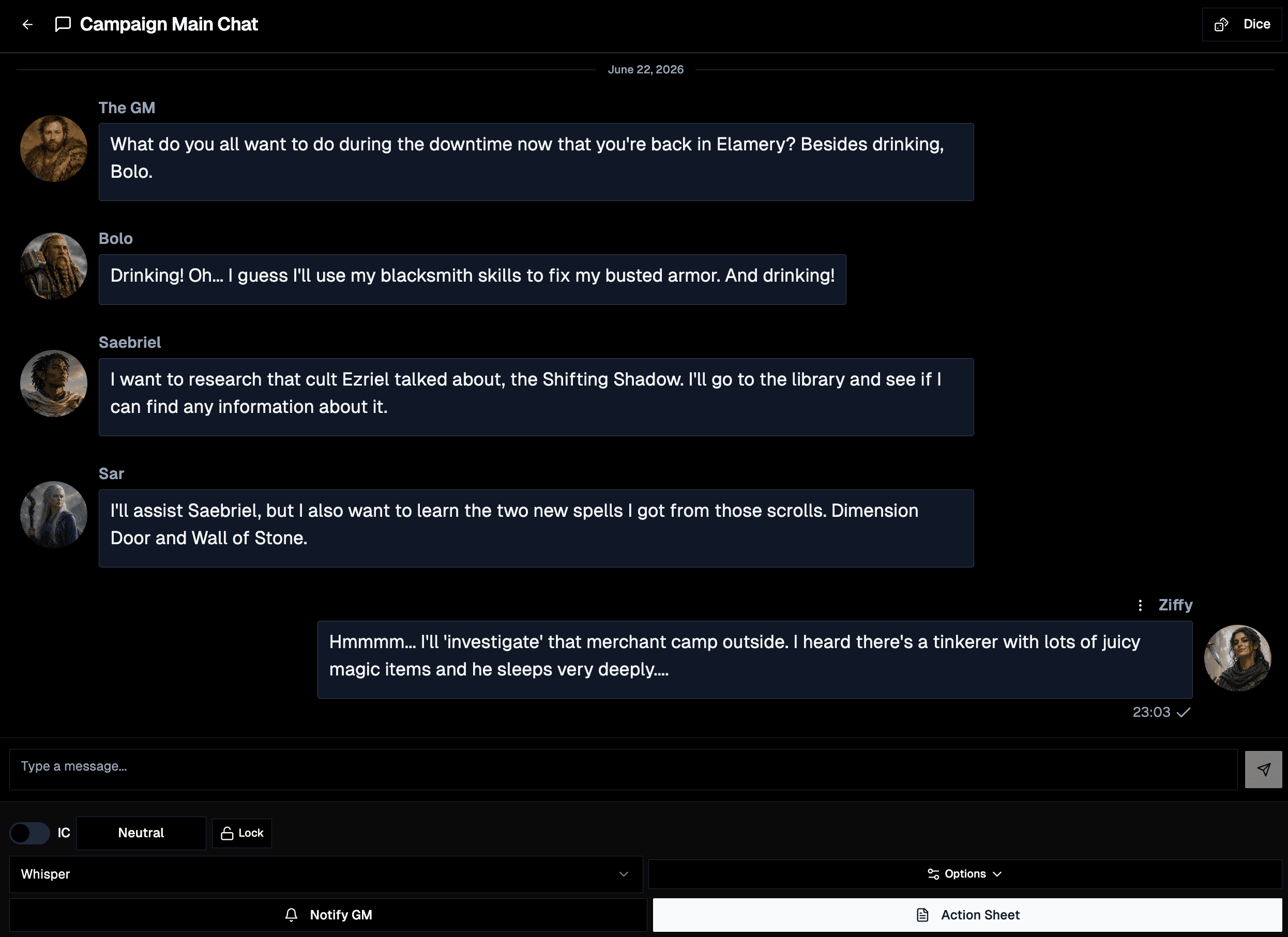1288x937 pixels.
Task: Click the chat bubble icon beside Campaign Main Chat
Action: (63, 24)
